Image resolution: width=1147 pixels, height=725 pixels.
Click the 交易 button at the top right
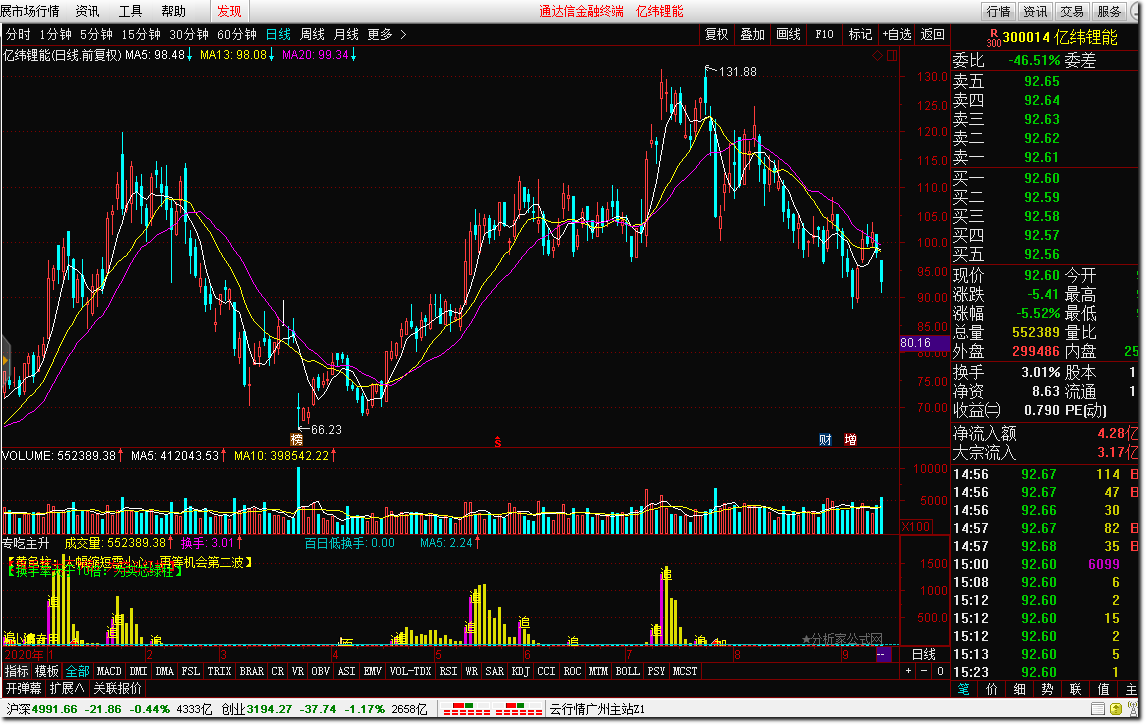pos(1072,11)
